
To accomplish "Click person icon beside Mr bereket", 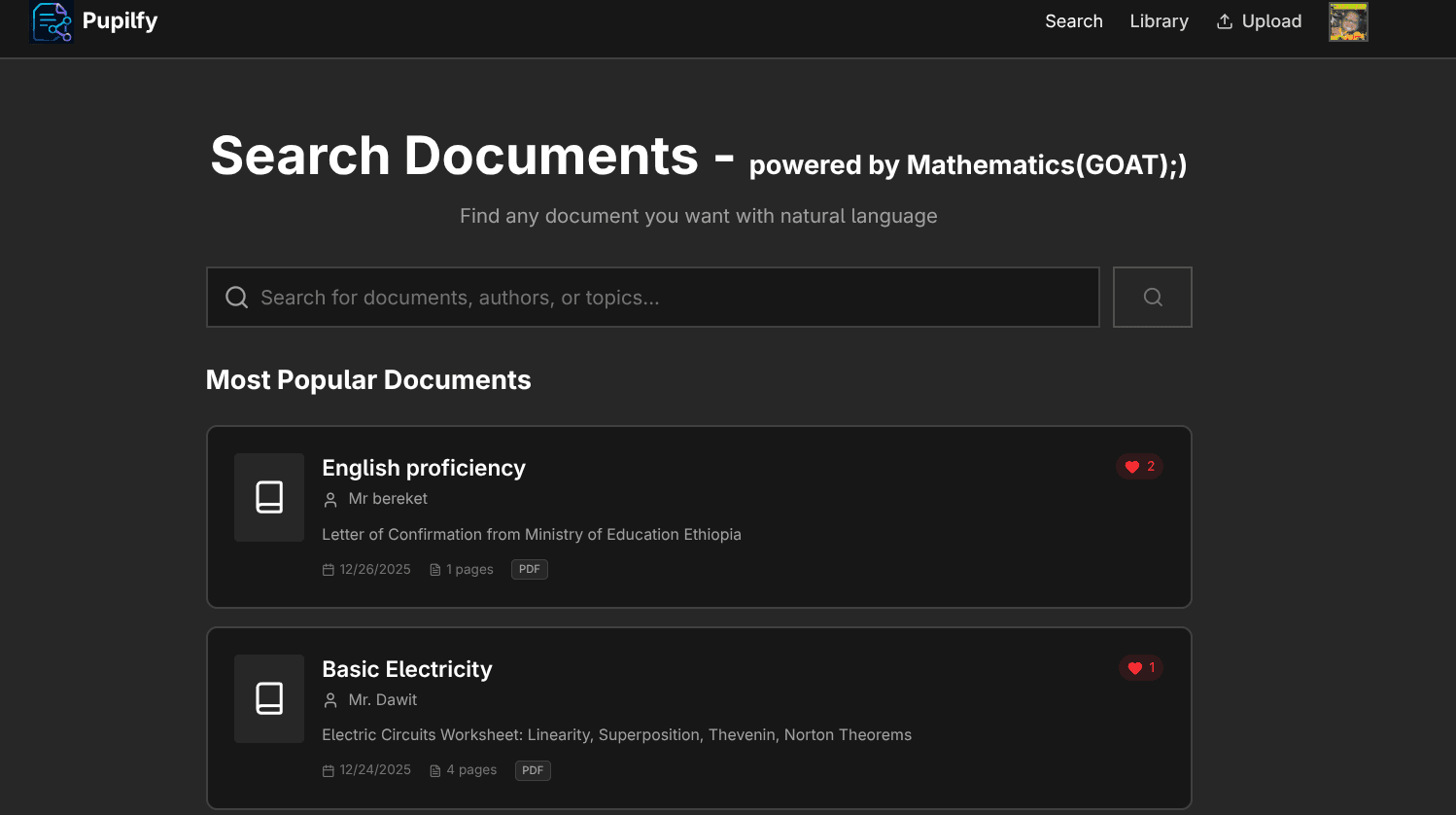I will coord(330,499).
